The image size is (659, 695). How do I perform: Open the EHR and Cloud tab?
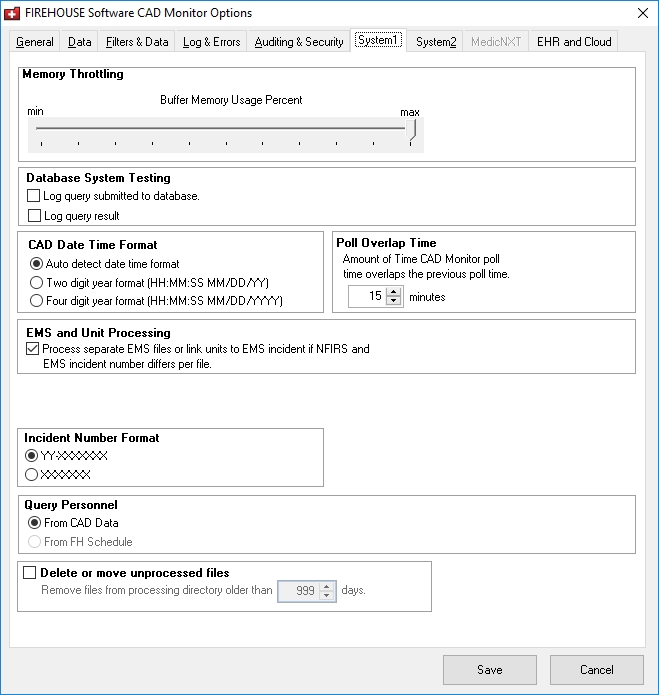[574, 42]
